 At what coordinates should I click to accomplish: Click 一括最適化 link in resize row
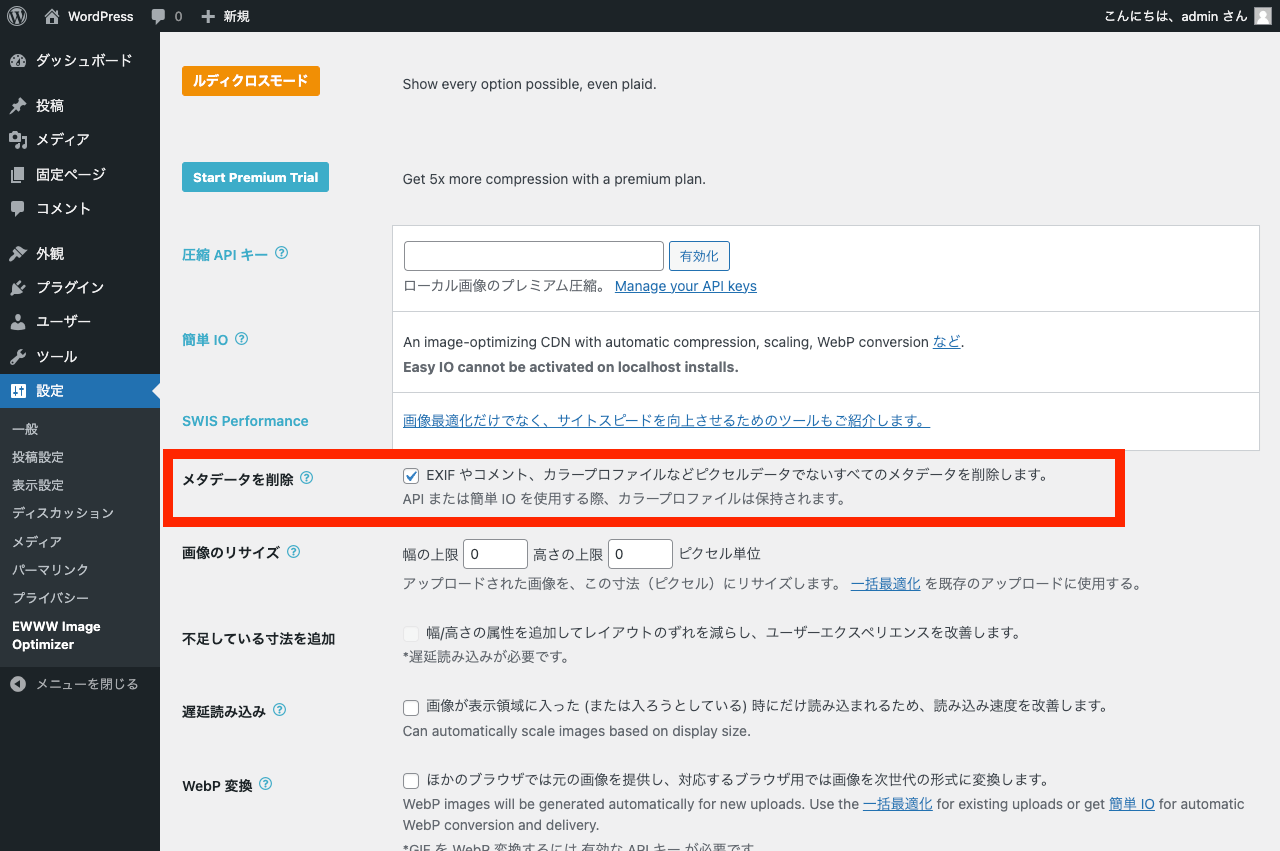coord(886,583)
